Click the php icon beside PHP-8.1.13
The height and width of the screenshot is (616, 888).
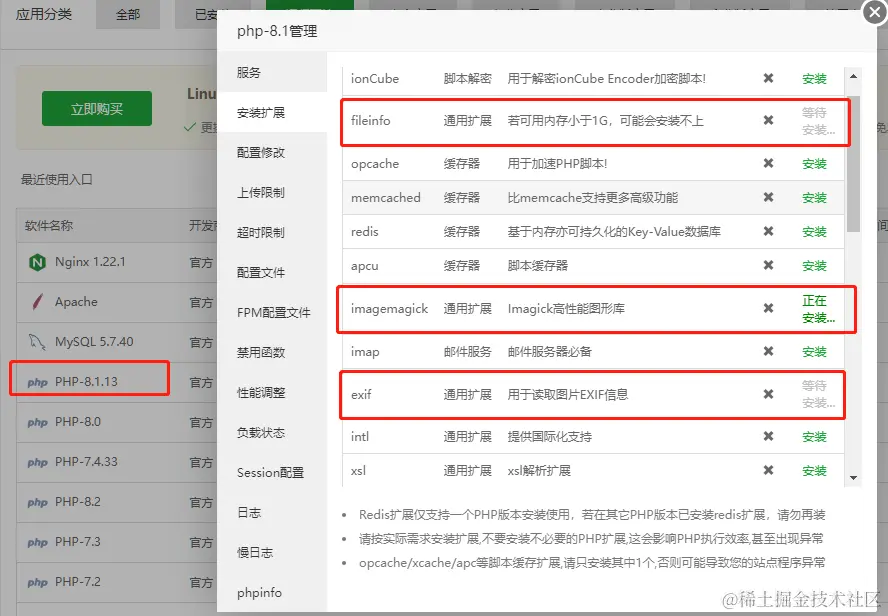click(x=37, y=382)
